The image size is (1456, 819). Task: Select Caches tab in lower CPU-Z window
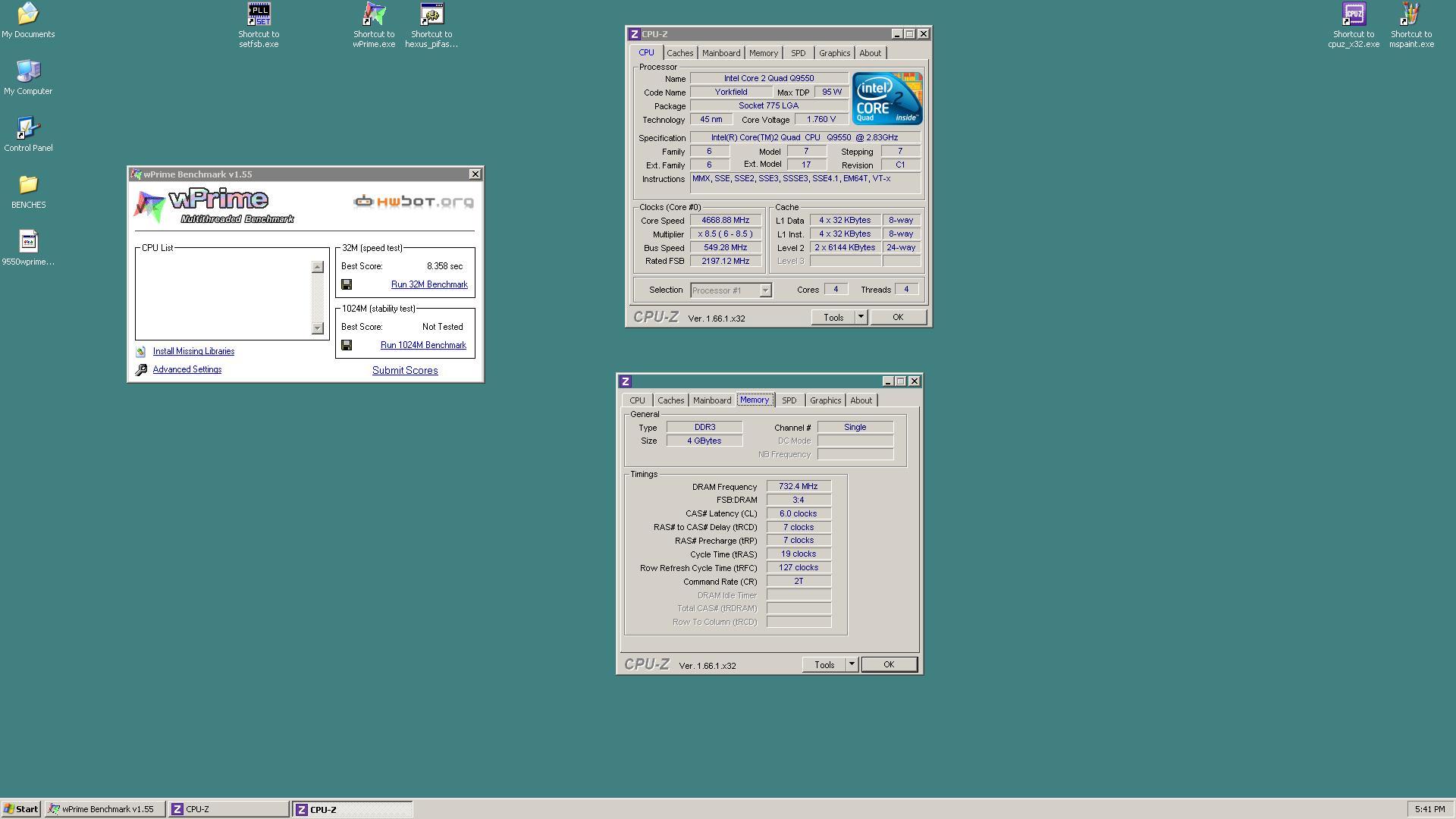670,400
